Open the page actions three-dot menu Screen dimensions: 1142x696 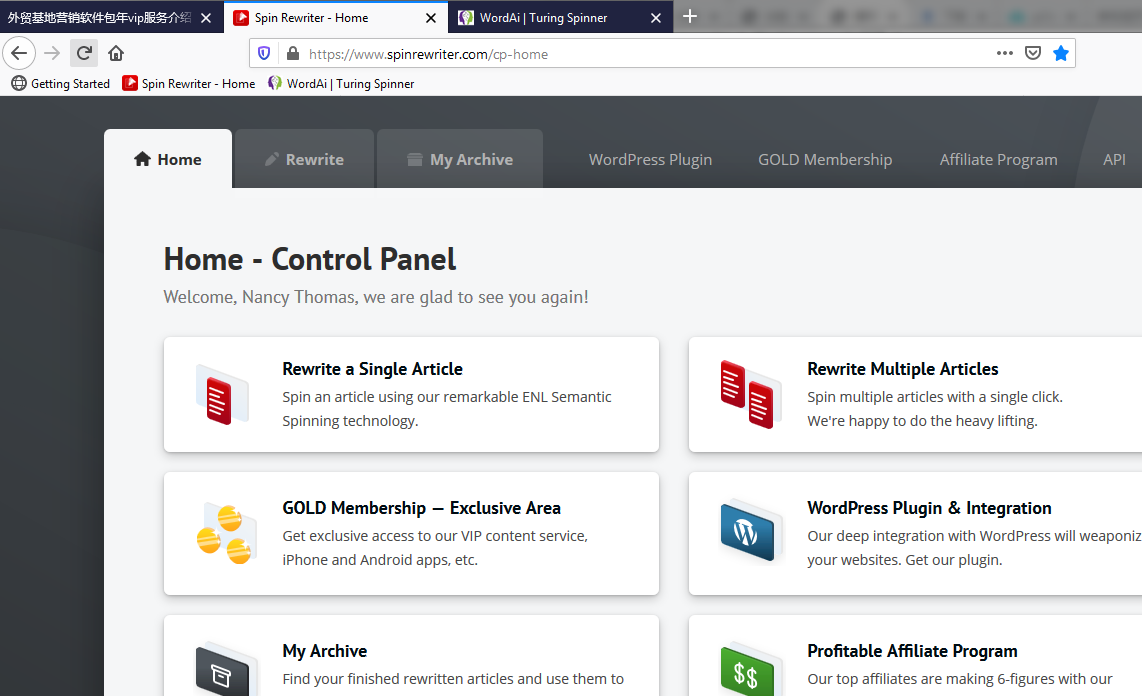(1005, 53)
